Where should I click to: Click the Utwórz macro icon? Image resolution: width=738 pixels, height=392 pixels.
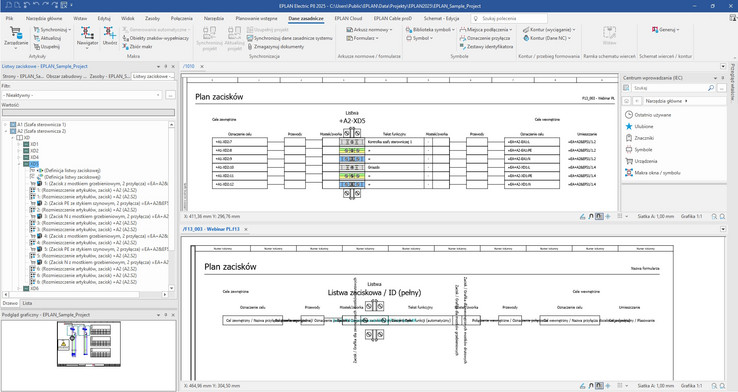coord(110,37)
